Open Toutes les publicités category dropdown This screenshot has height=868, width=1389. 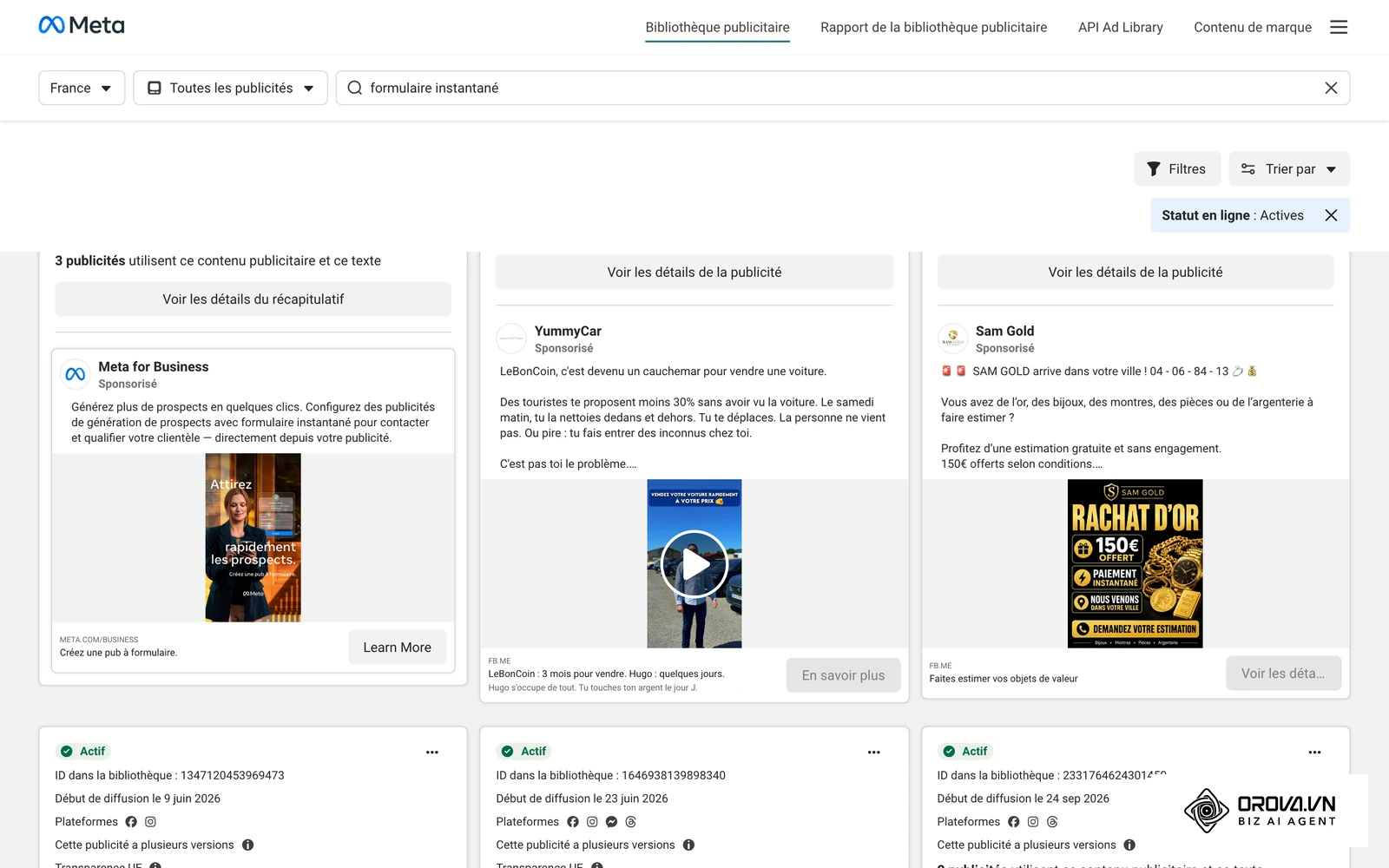coord(230,88)
